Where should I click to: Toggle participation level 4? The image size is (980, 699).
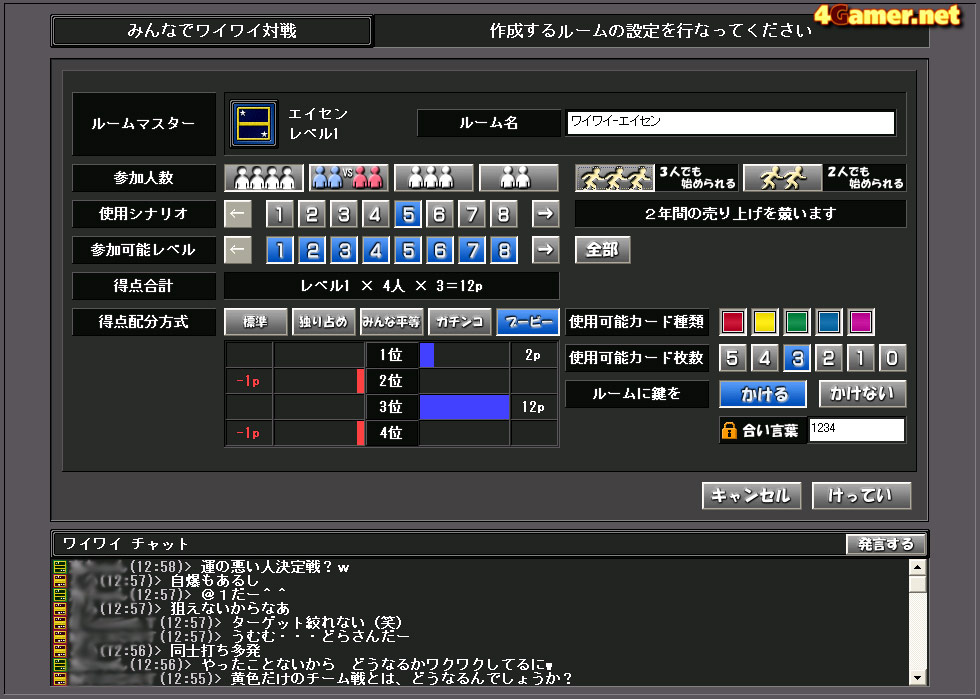[376, 250]
